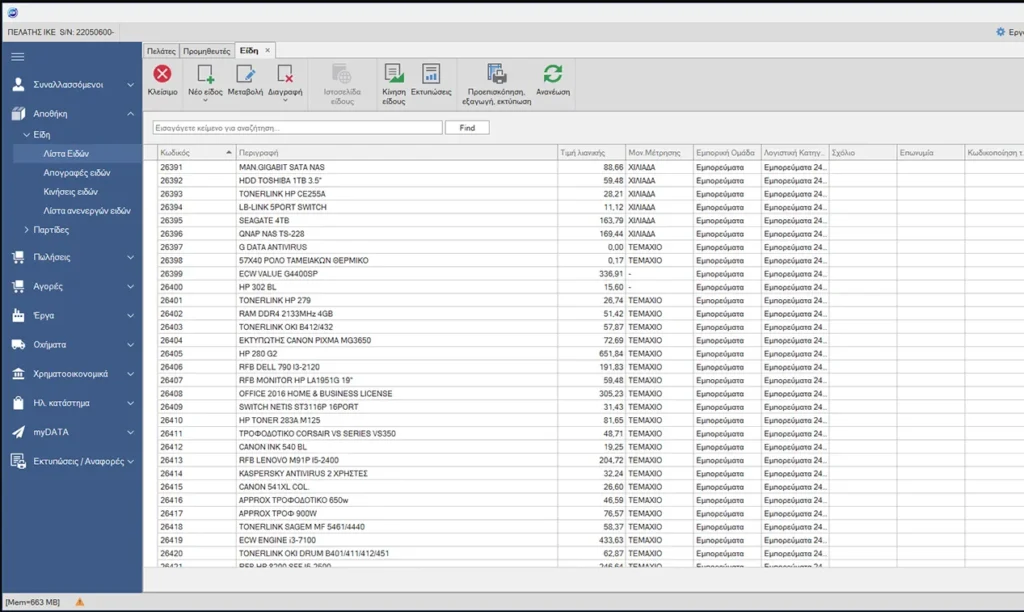Screen dimensions: 1024x612
Task: Sort by the Μον.Μέτρησης column header
Action: pyautogui.click(x=659, y=153)
